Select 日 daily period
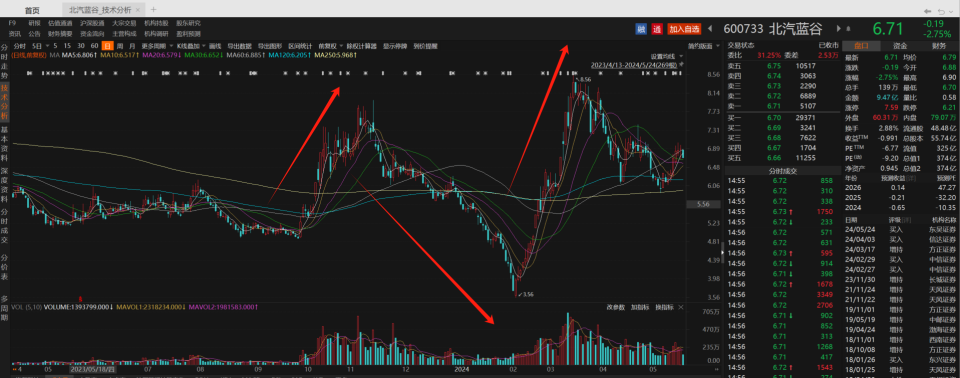This screenshot has width=960, height=378. click(x=107, y=46)
